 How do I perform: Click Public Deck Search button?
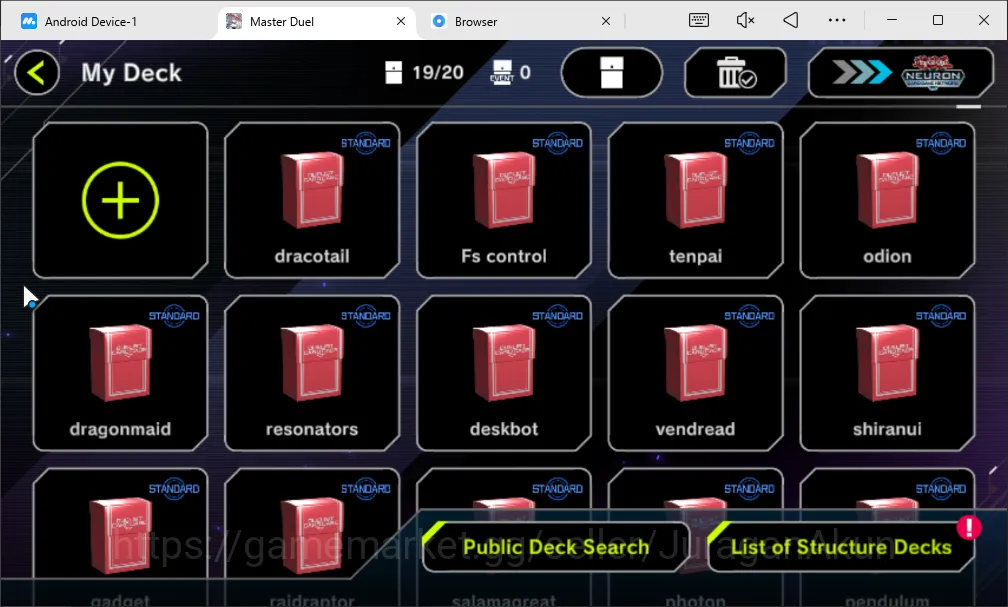(555, 547)
